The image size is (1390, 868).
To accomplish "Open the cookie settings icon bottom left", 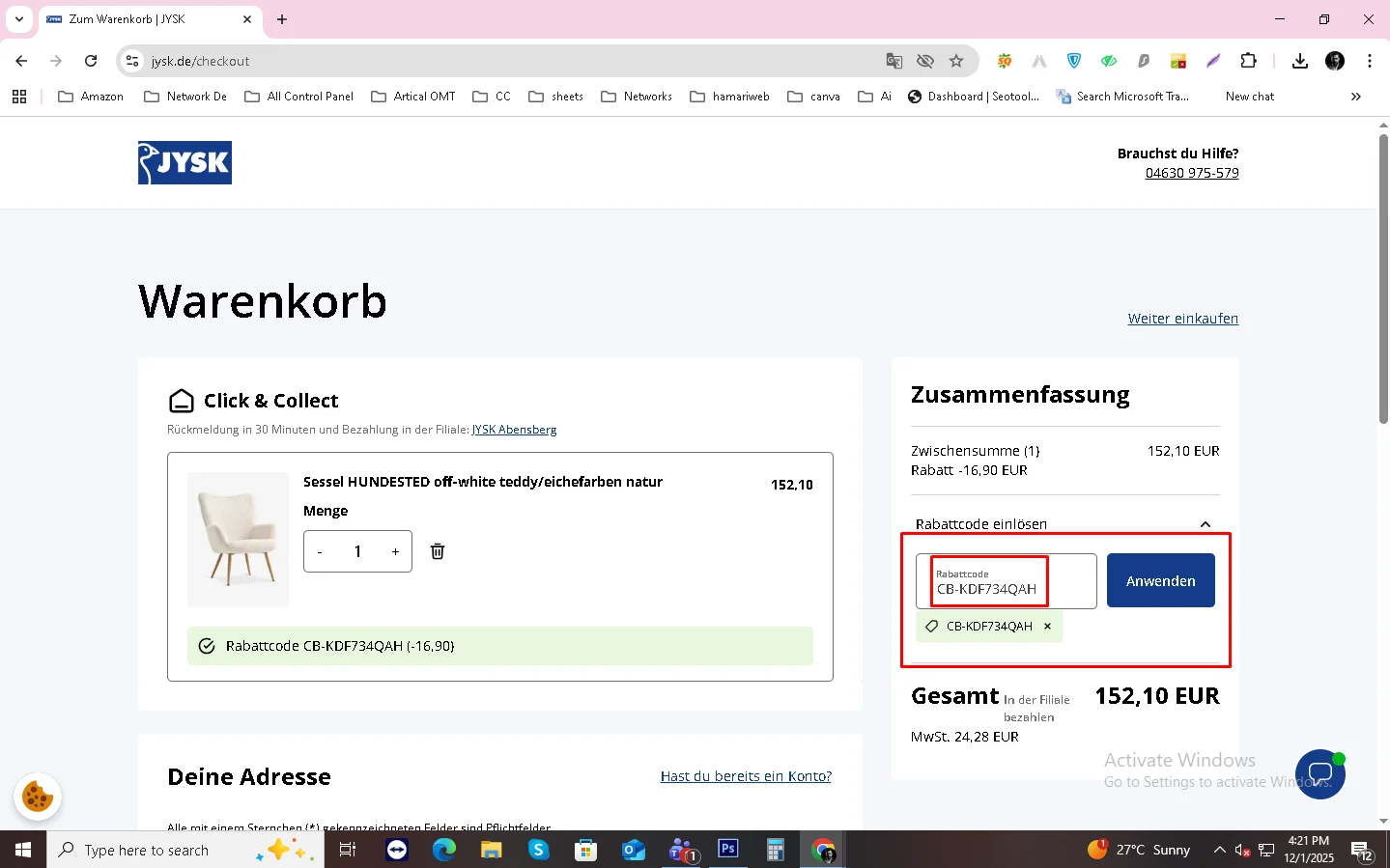I will click(x=37, y=796).
